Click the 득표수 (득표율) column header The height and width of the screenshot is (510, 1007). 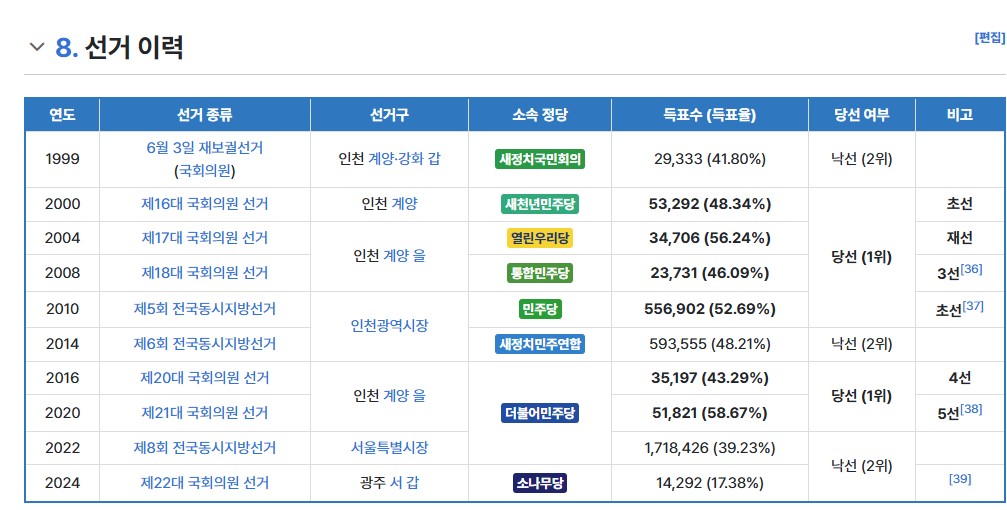tap(709, 115)
